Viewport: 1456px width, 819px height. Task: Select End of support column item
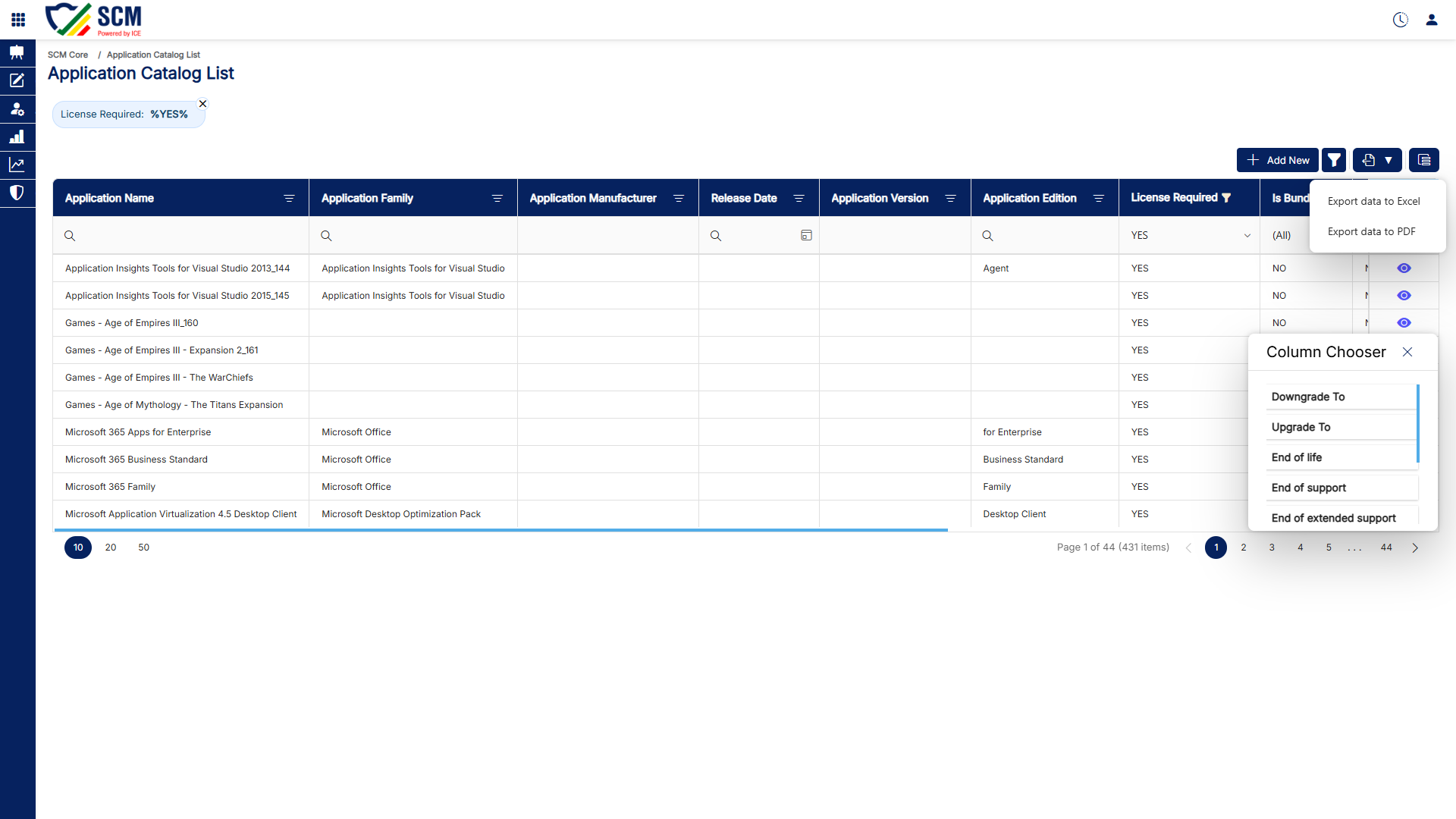pyautogui.click(x=1341, y=488)
